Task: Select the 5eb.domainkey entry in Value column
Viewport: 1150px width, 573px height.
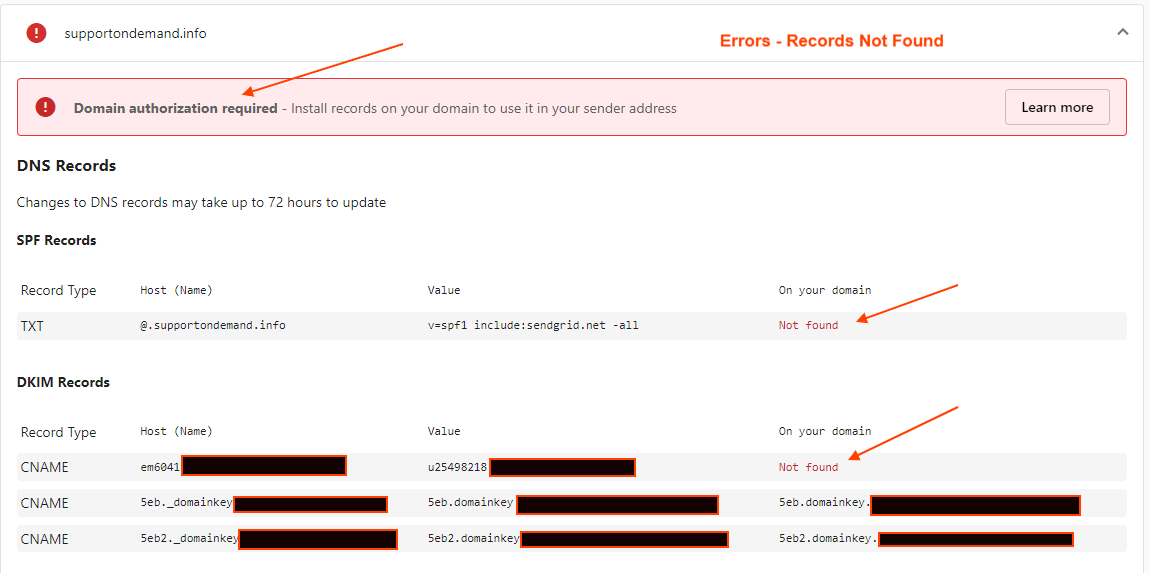Action: tap(470, 503)
